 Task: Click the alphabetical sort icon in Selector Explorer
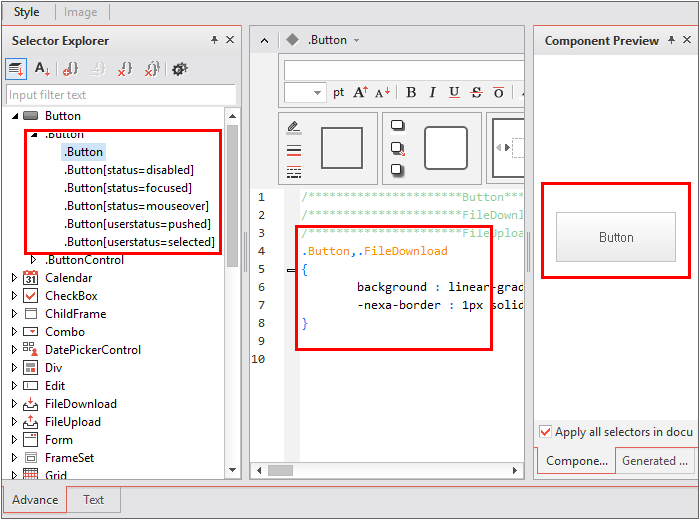(43, 69)
